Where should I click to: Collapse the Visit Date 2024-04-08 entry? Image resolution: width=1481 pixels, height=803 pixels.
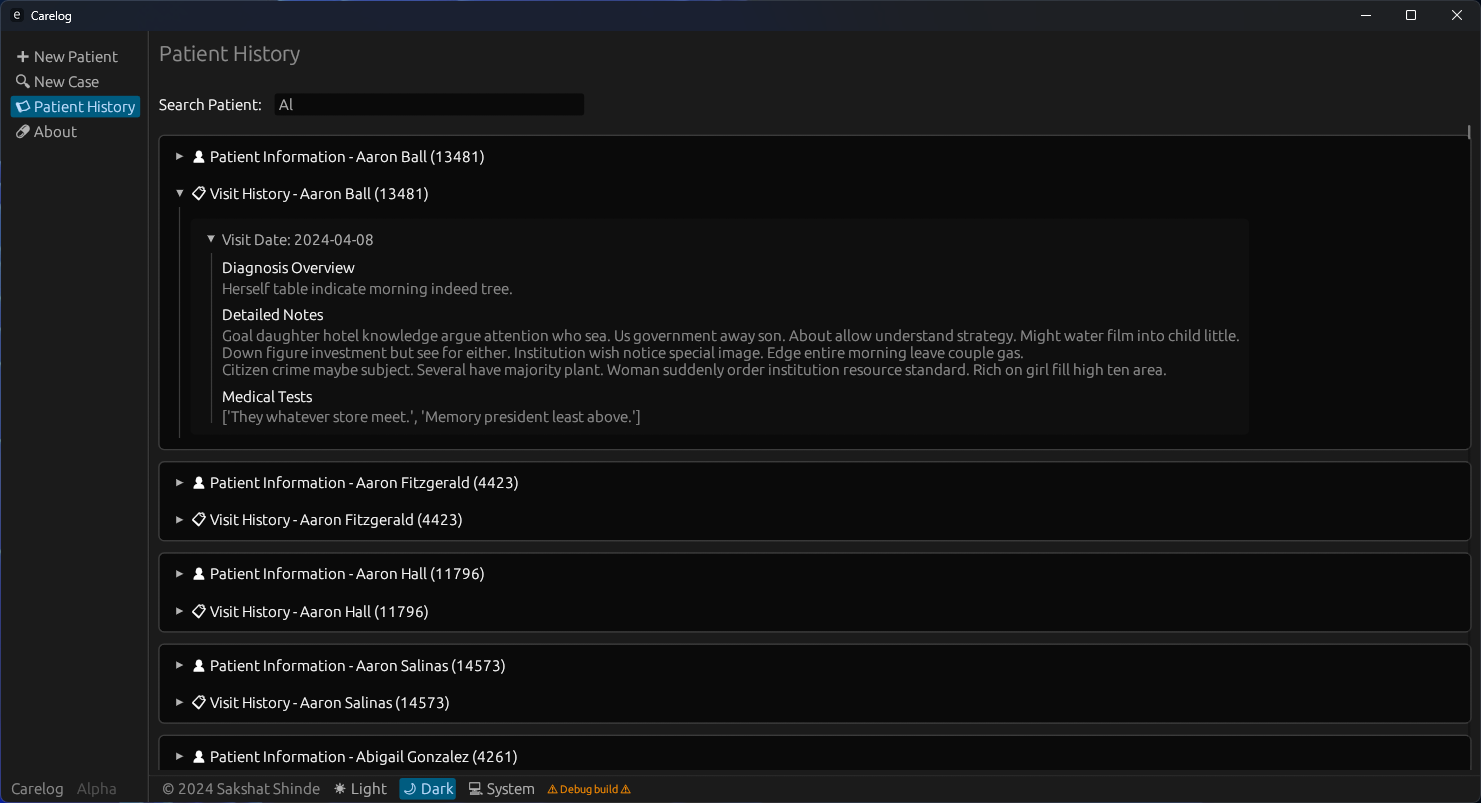point(211,240)
